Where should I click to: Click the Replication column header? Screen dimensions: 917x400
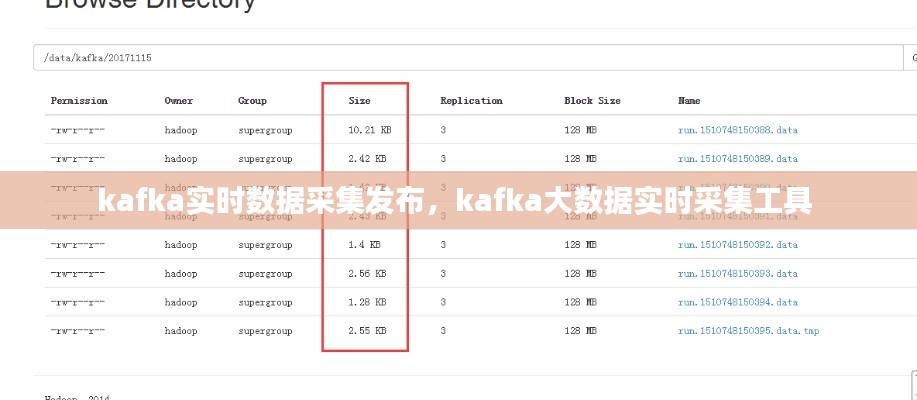471,101
